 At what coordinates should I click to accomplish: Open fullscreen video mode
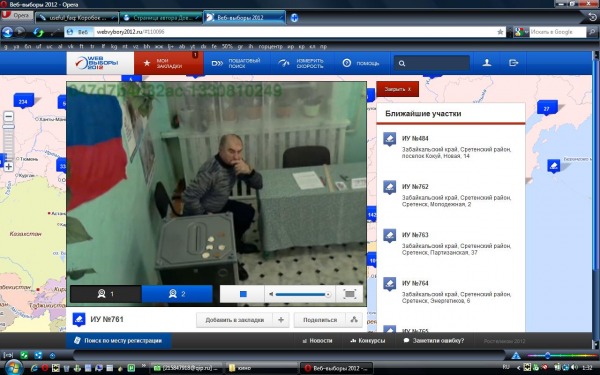[349, 294]
